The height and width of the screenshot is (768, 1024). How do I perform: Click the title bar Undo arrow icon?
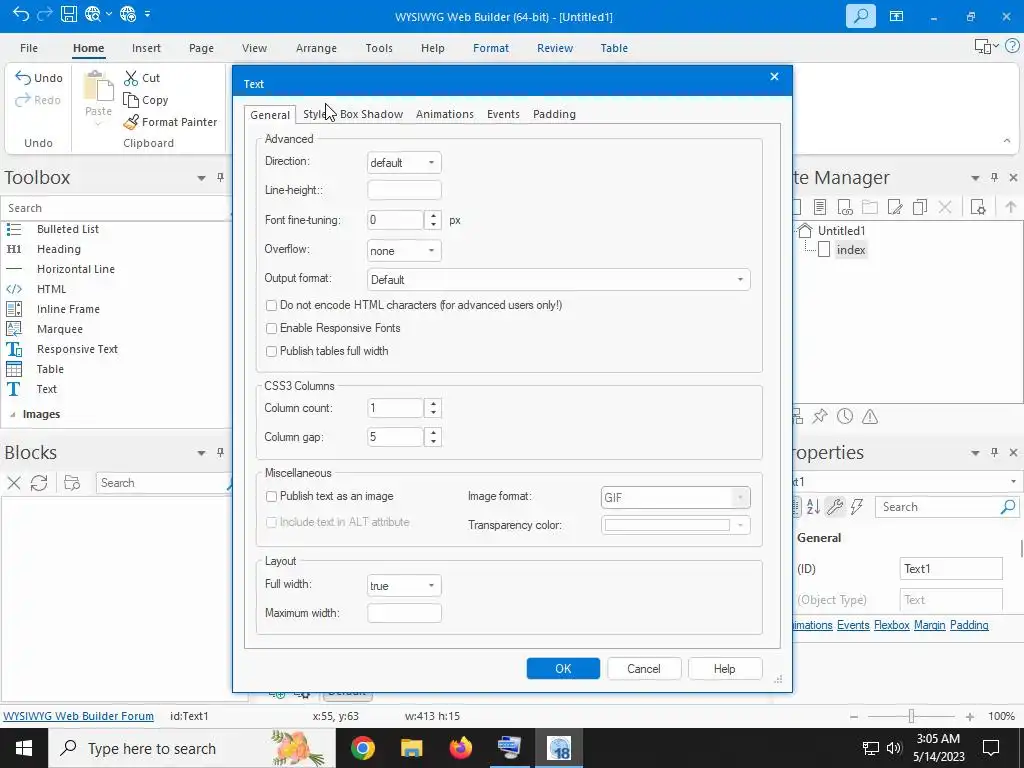pyautogui.click(x=20, y=14)
